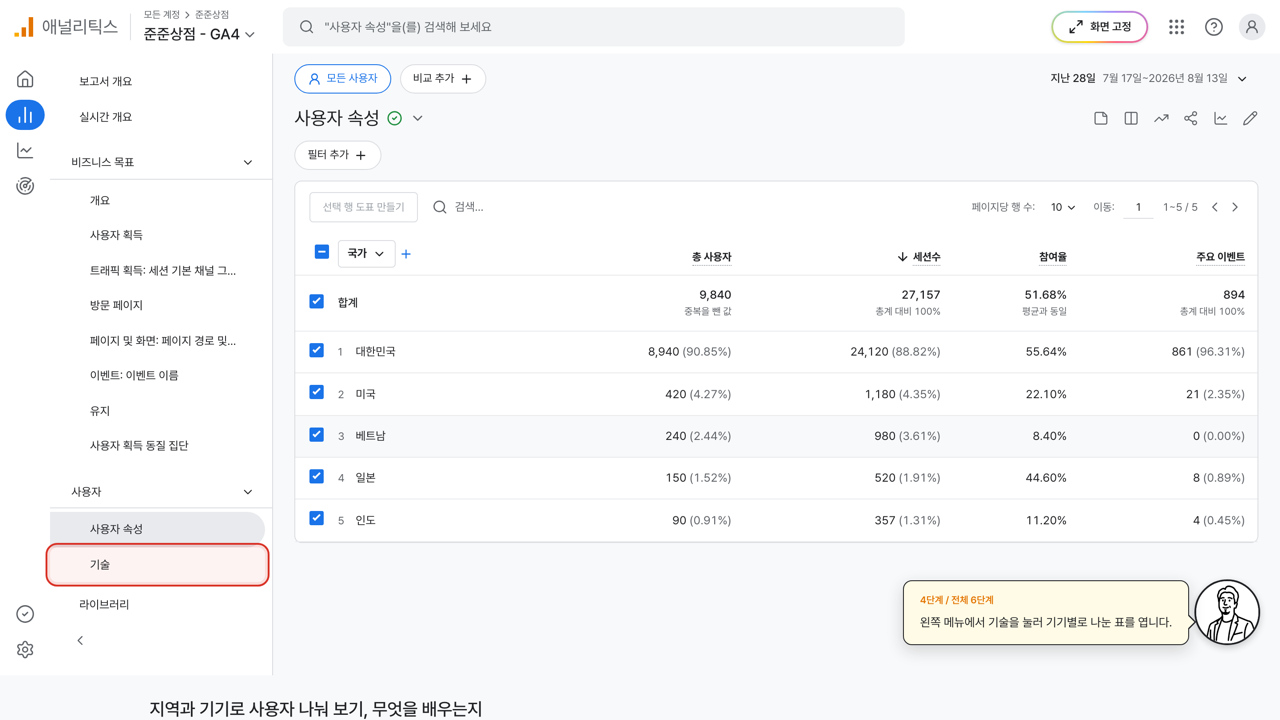Sort by the 총 사용자 column header
The width and height of the screenshot is (1280, 720).
pyautogui.click(x=711, y=257)
